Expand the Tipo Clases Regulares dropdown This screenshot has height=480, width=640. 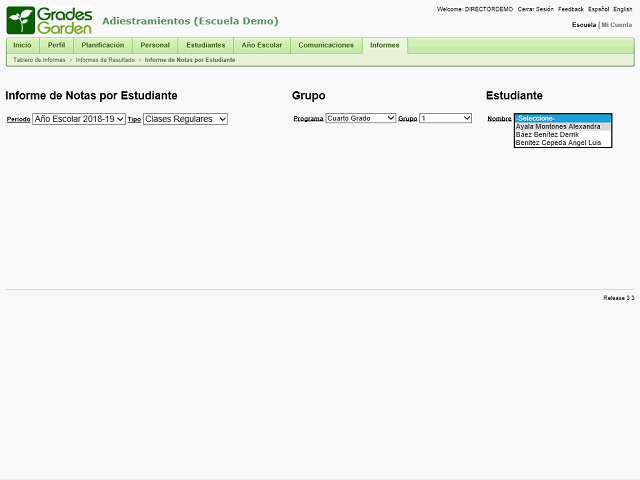click(x=185, y=119)
